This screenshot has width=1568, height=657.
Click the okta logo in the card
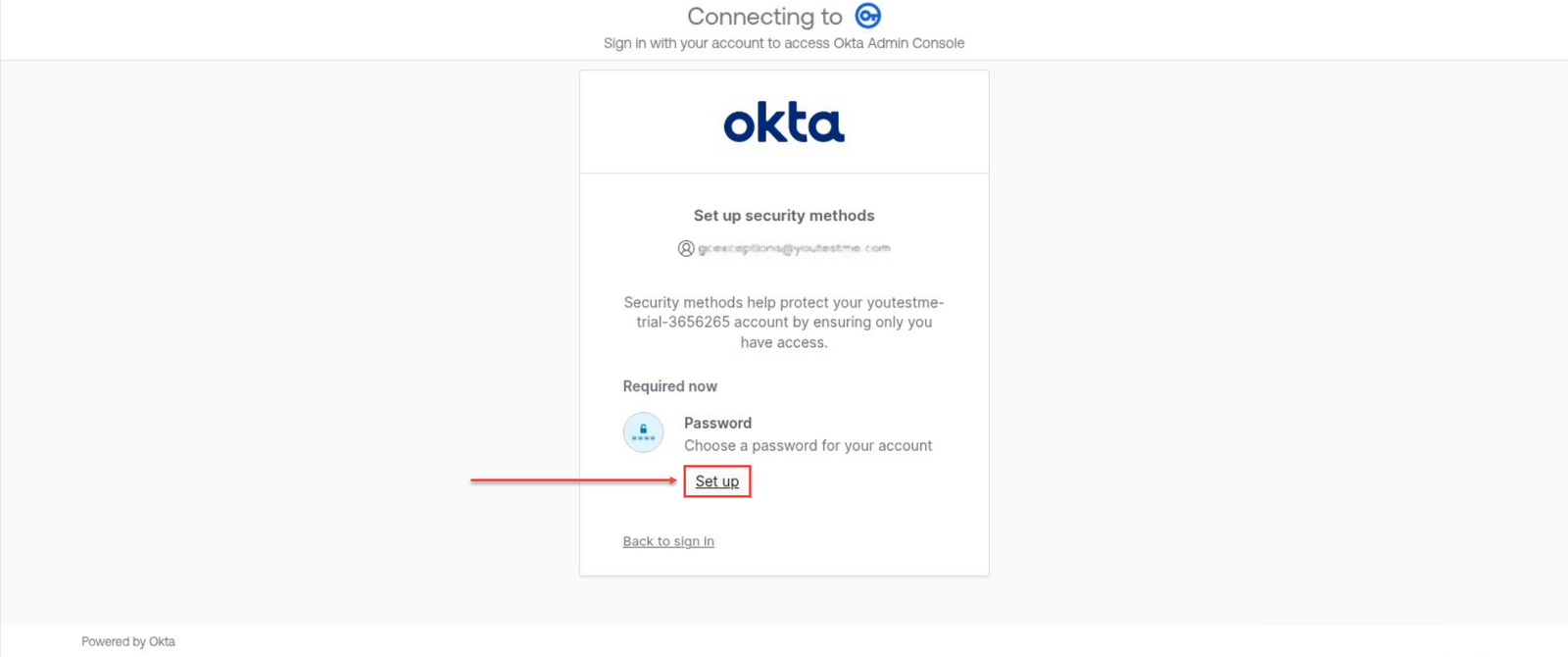pyautogui.click(x=784, y=124)
